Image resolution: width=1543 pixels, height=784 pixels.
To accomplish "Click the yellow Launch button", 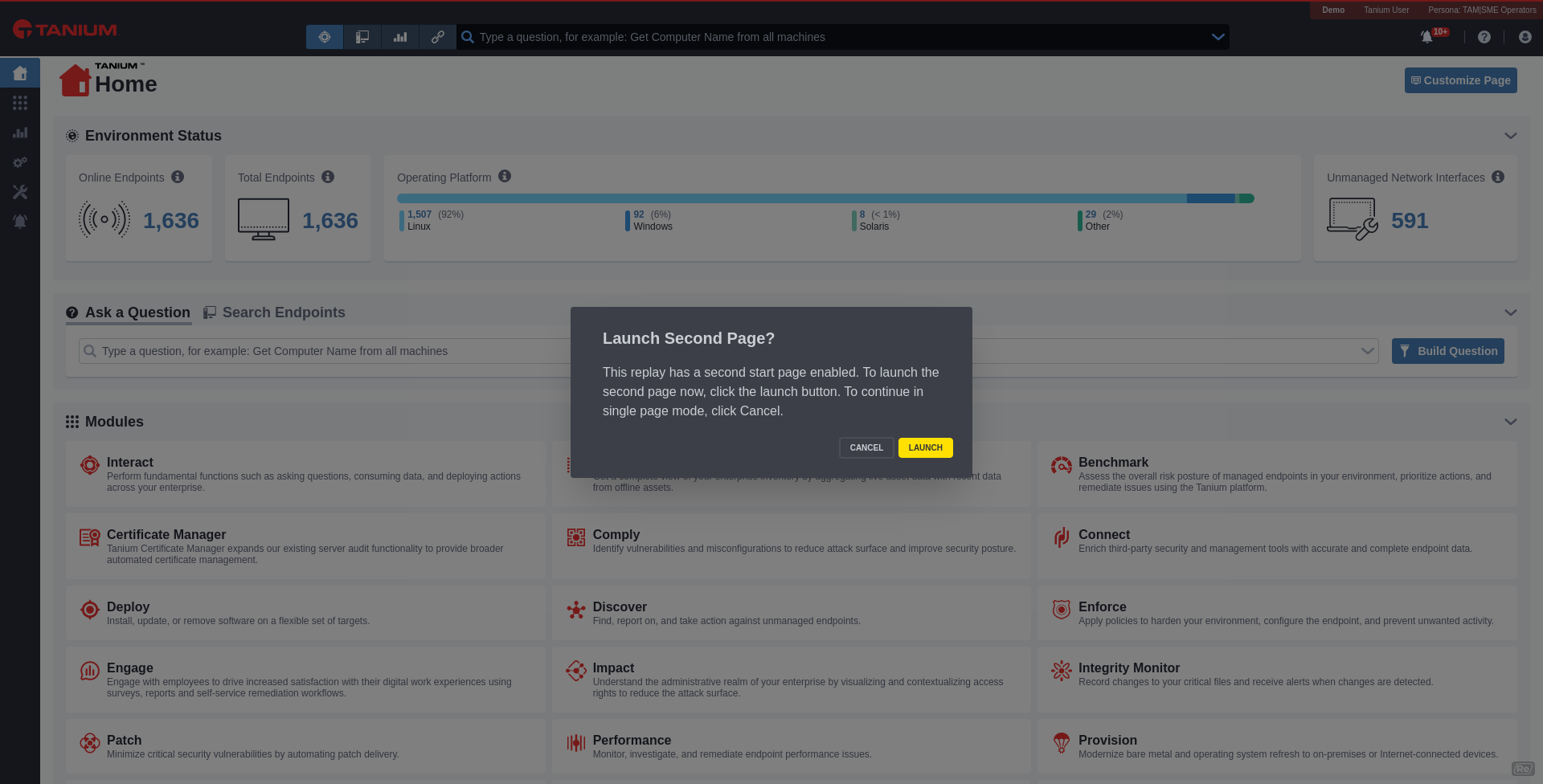I will click(925, 447).
